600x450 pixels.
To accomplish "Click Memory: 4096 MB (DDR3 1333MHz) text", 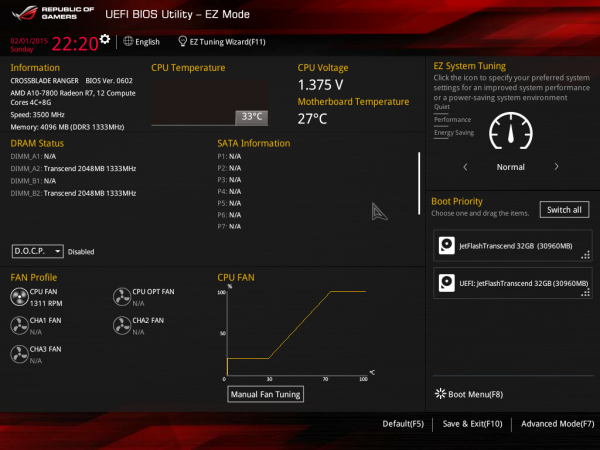I will point(67,127).
